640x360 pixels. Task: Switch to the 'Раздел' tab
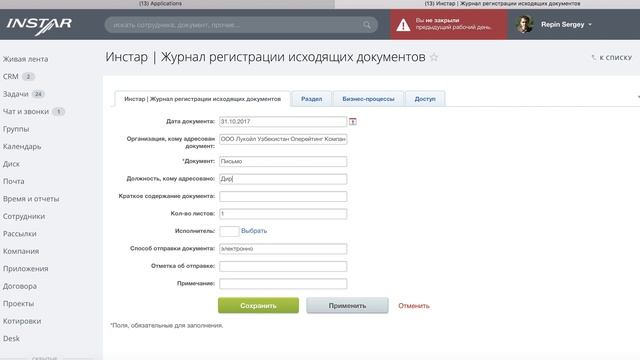(311, 99)
